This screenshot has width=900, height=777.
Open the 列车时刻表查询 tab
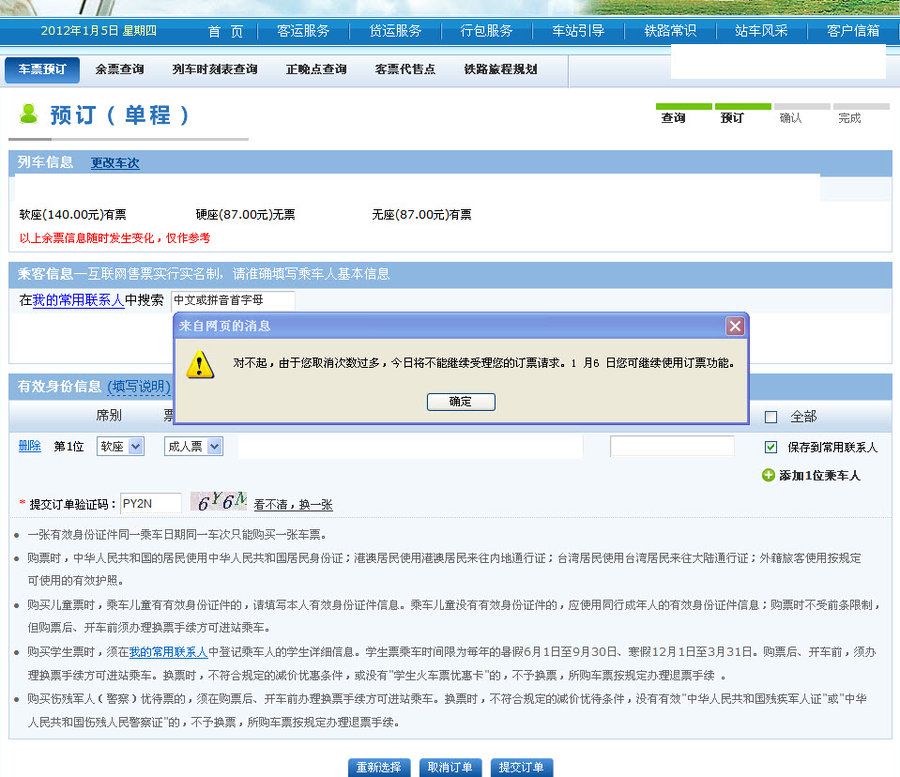214,70
